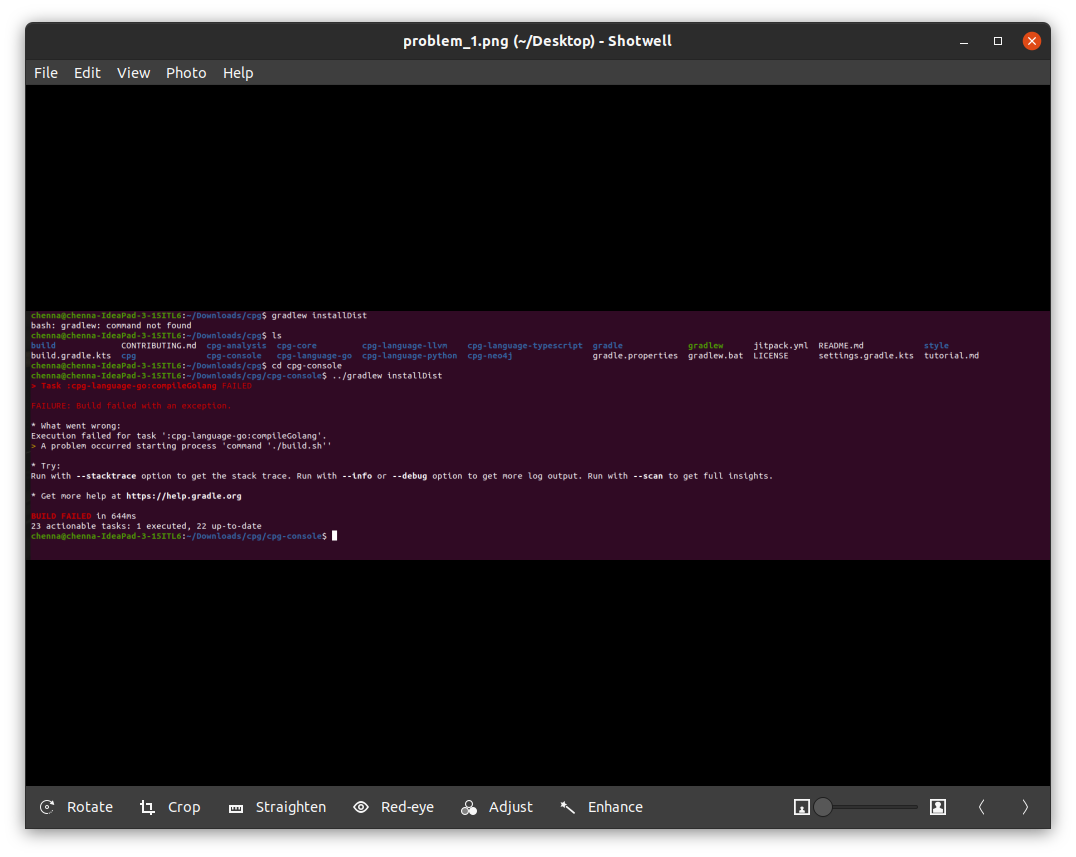Click the zoom-in large photo icon

938,808
